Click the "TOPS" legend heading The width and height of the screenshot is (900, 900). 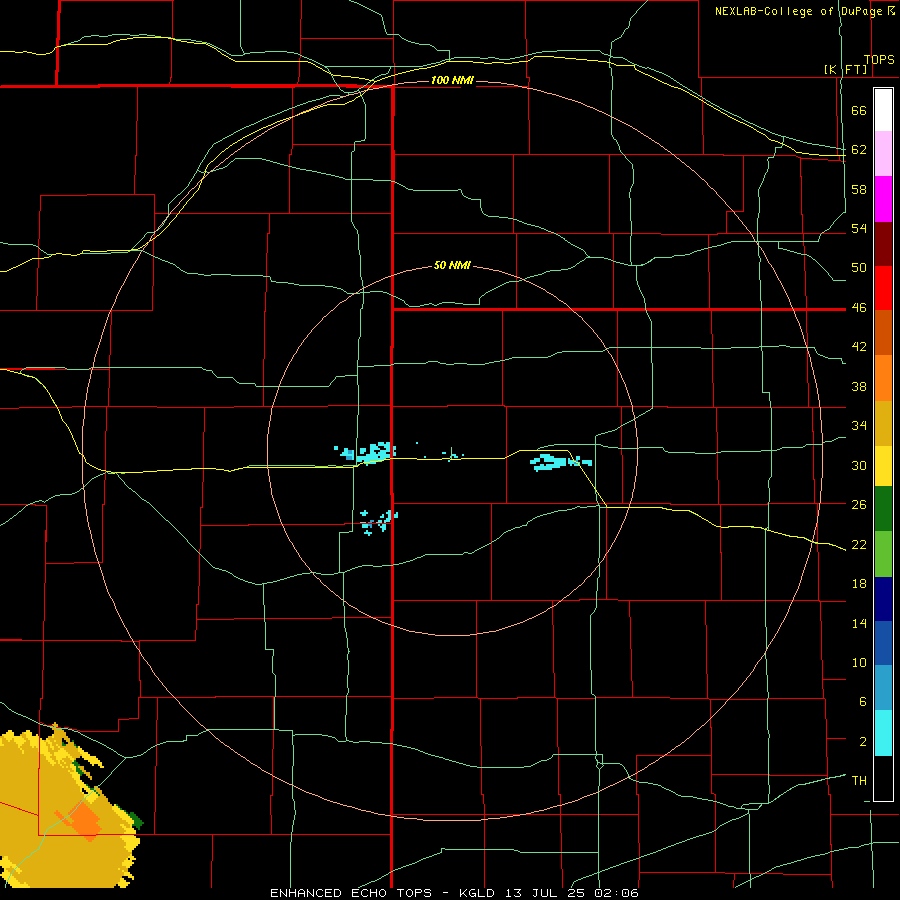click(x=879, y=60)
